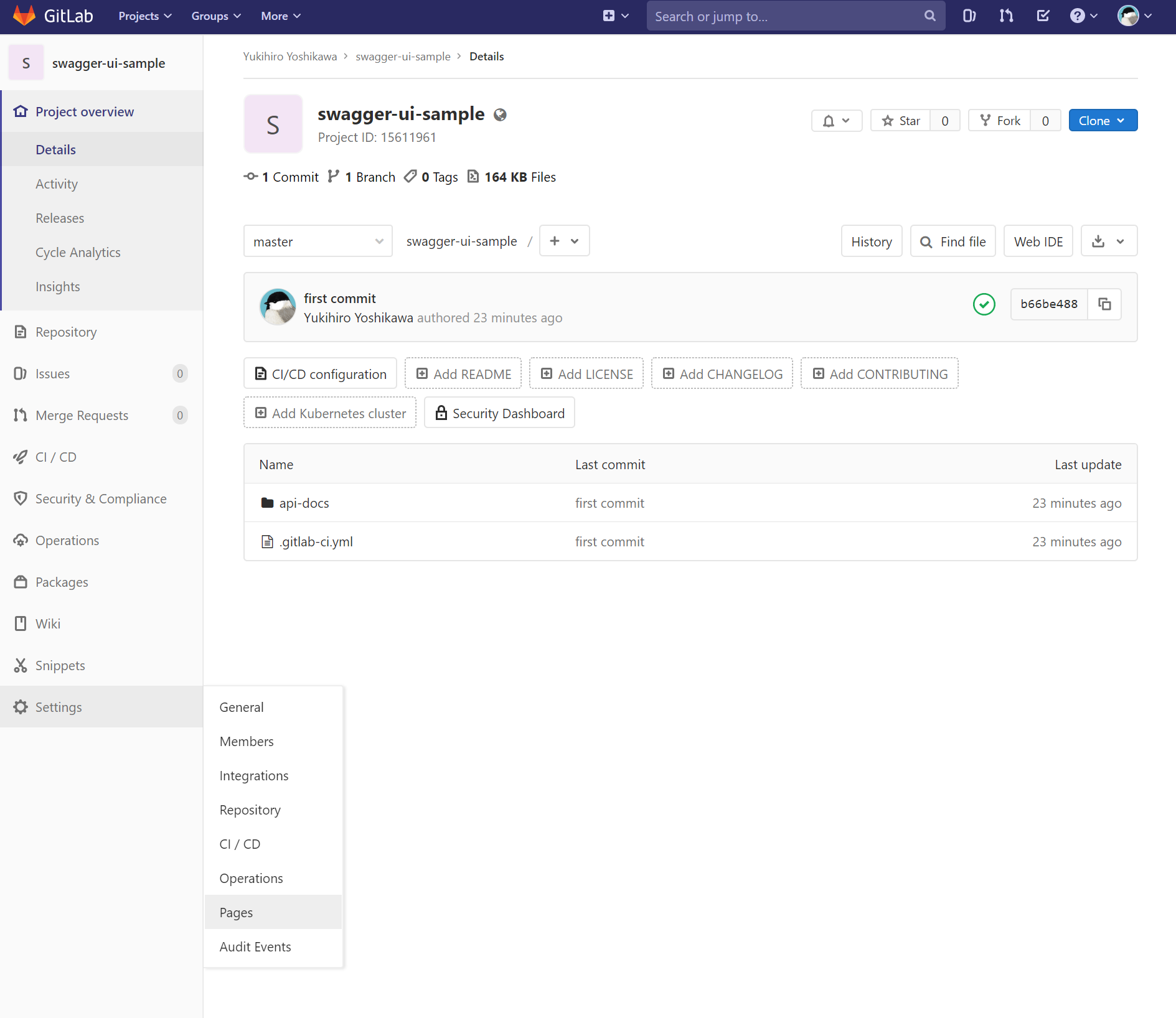Viewport: 1176px width, 1018px height.
Task: Click the Find file button
Action: 953,241
